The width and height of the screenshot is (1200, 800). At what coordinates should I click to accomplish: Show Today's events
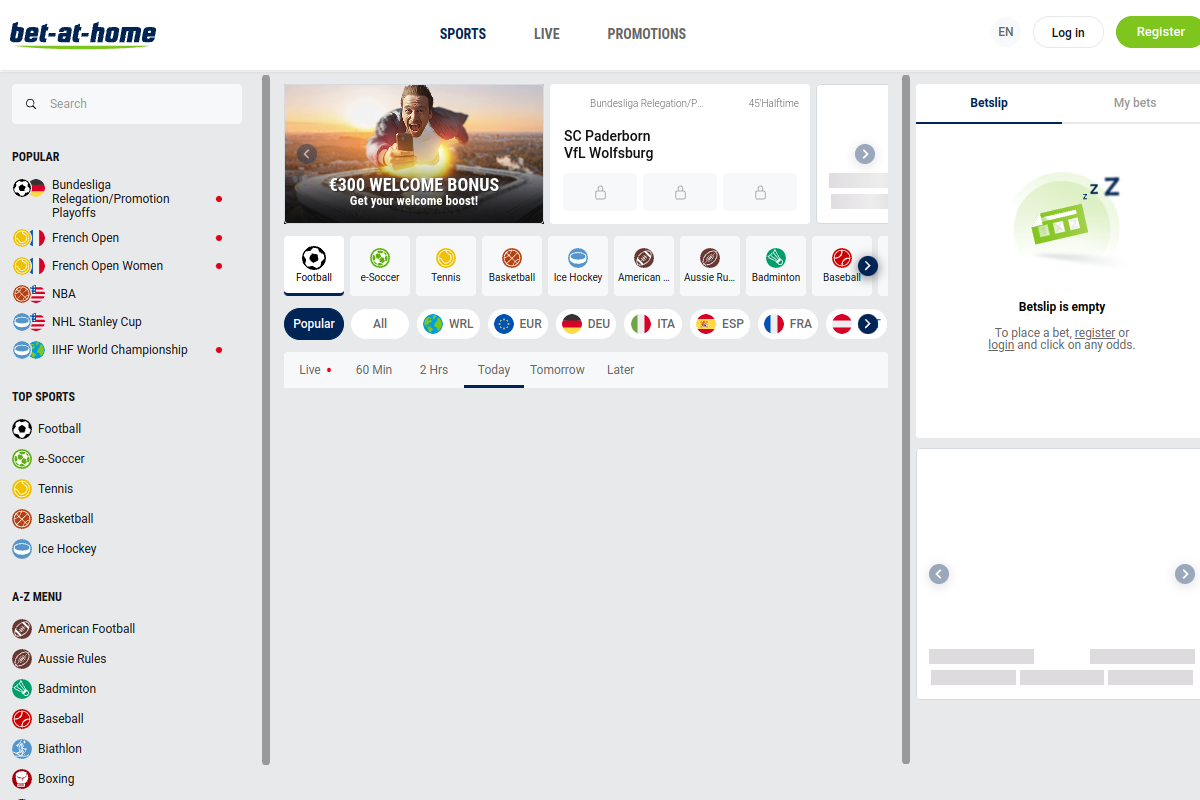(x=494, y=370)
